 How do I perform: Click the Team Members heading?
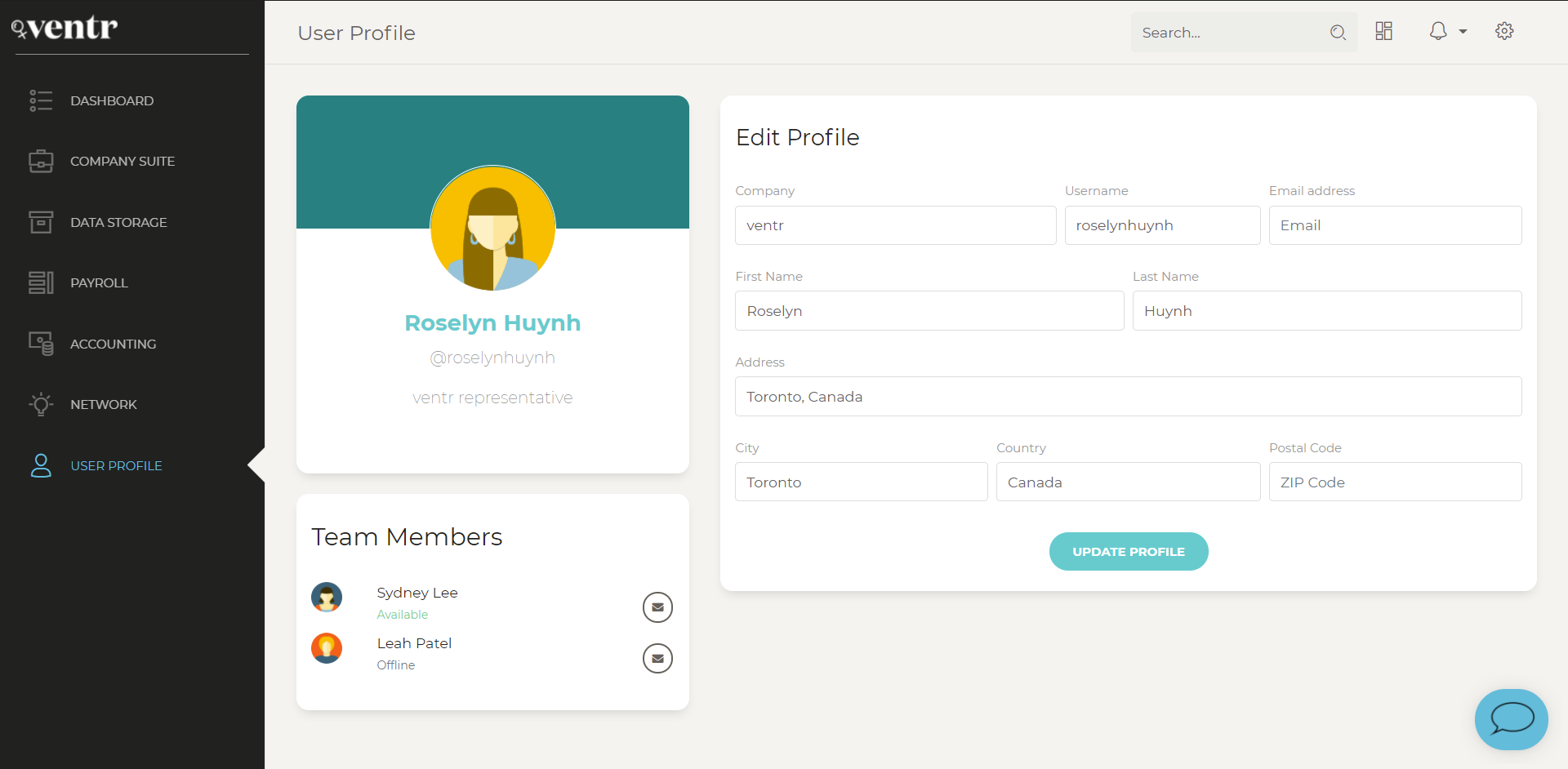coord(407,537)
